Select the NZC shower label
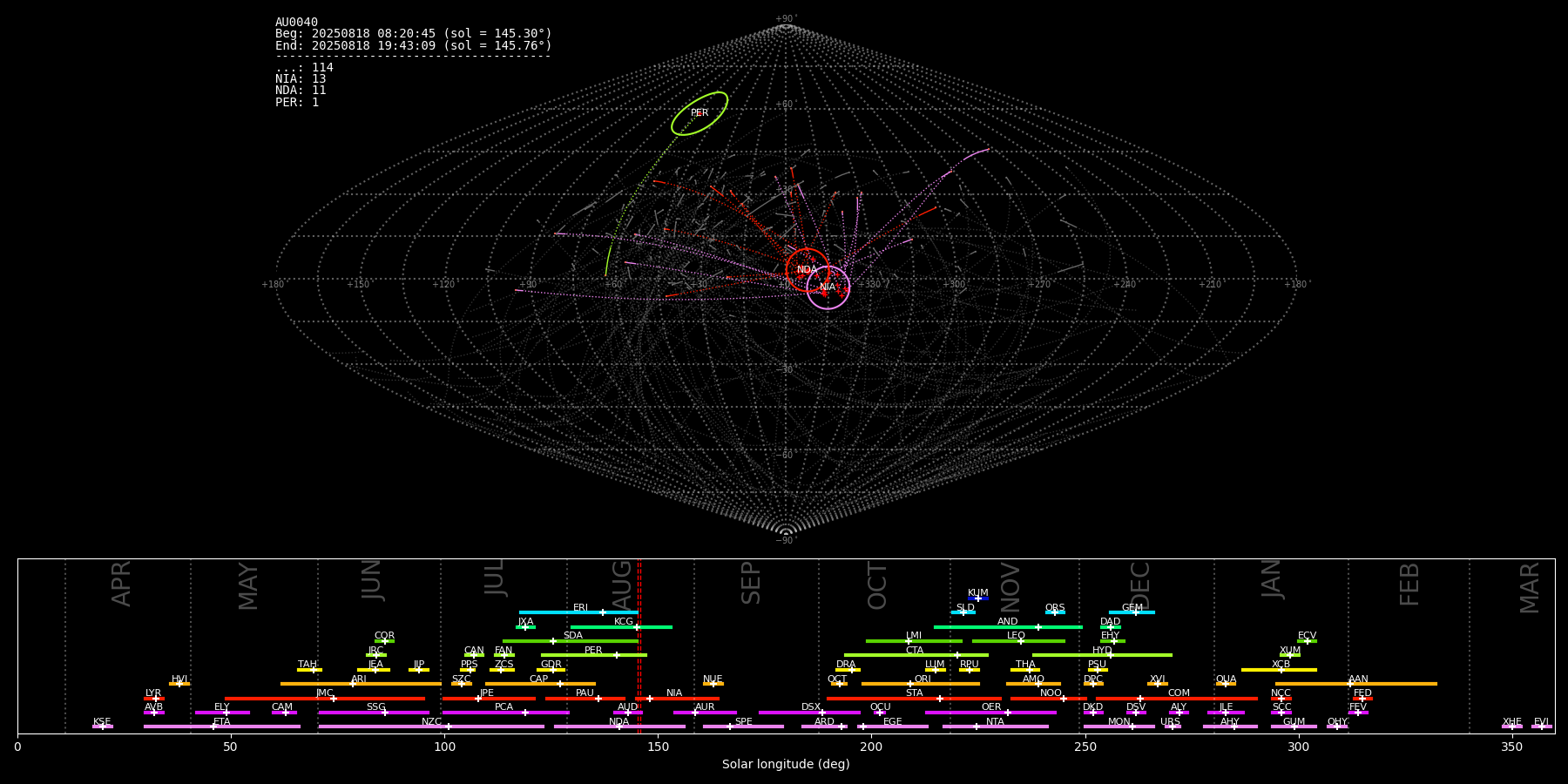 (x=432, y=722)
